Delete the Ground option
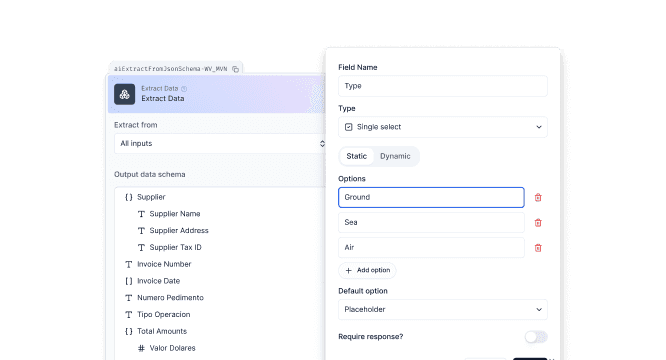Viewport: 666px width, 360px height. [x=538, y=197]
